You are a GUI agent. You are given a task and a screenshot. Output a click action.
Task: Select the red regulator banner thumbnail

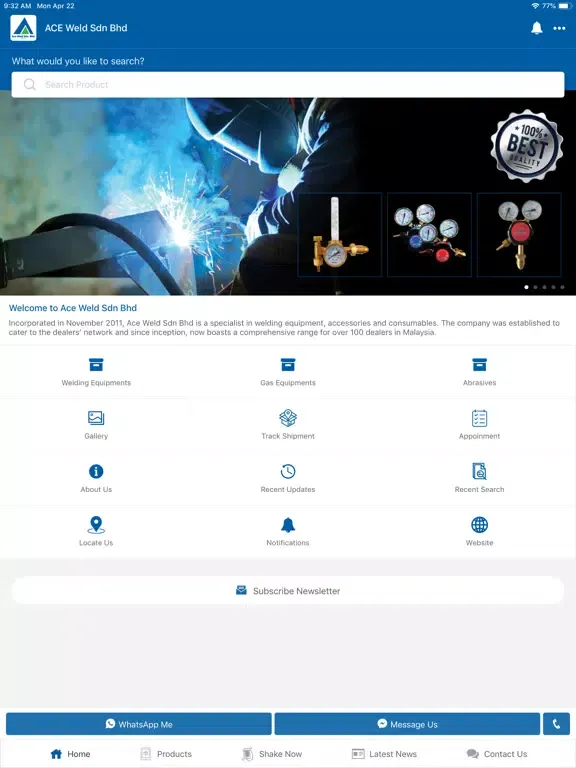(519, 235)
